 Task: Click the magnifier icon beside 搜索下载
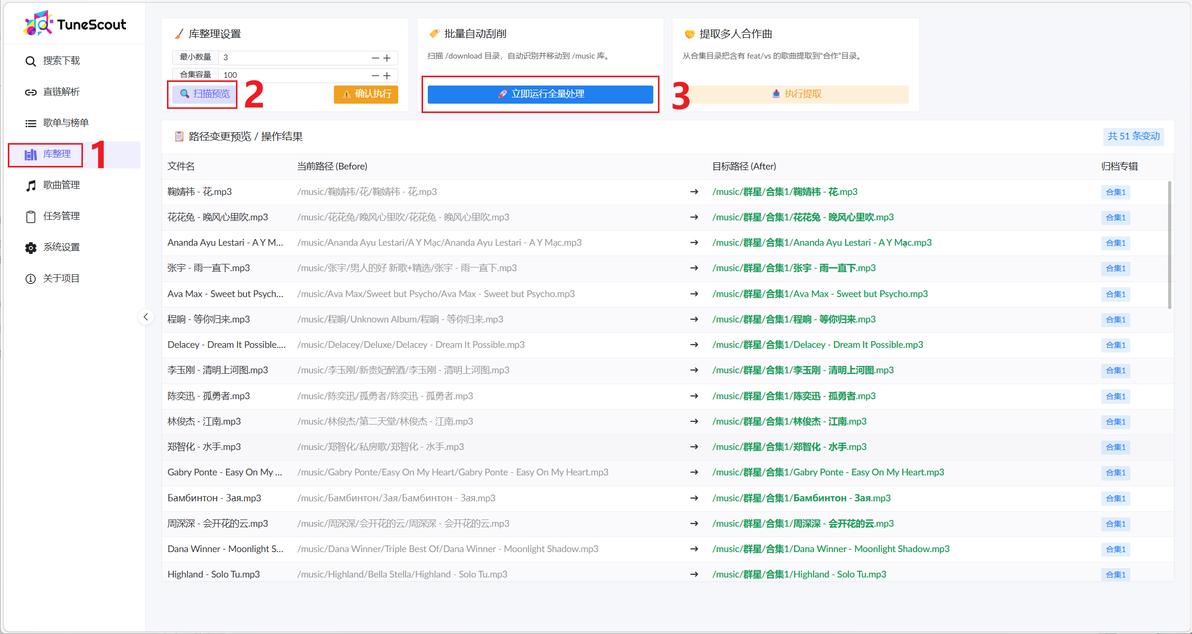(30, 61)
